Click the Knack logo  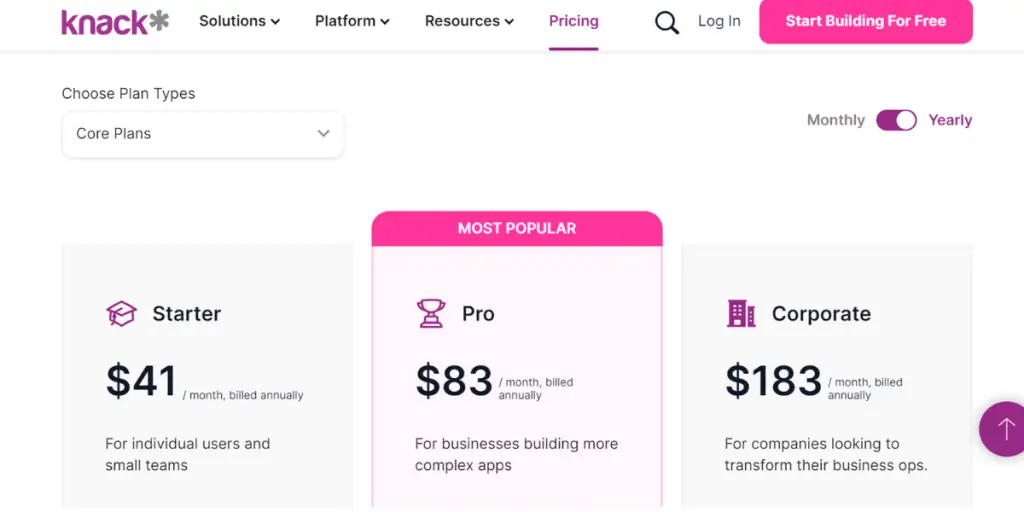(x=115, y=22)
